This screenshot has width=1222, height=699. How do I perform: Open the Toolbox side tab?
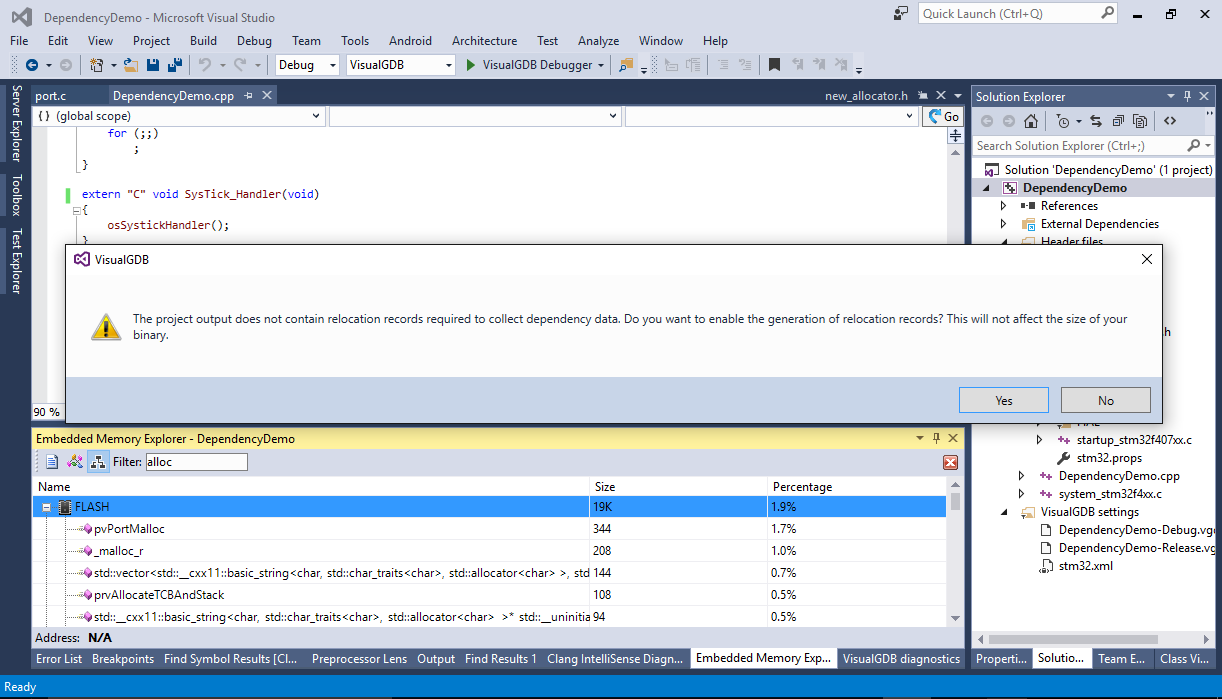point(16,195)
